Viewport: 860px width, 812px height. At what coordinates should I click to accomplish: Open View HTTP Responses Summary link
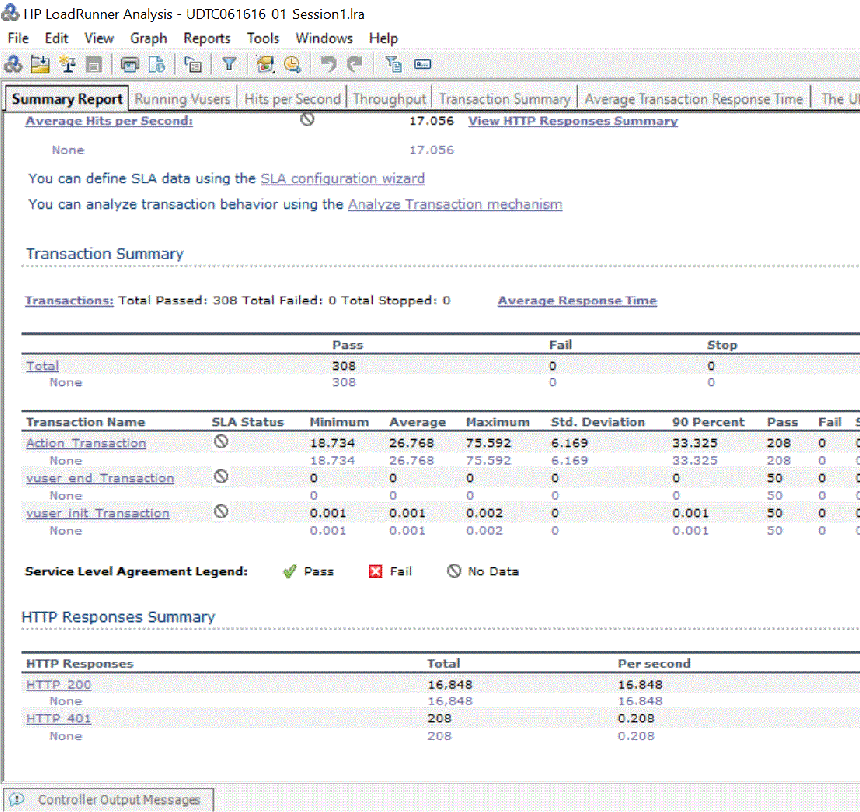point(572,121)
